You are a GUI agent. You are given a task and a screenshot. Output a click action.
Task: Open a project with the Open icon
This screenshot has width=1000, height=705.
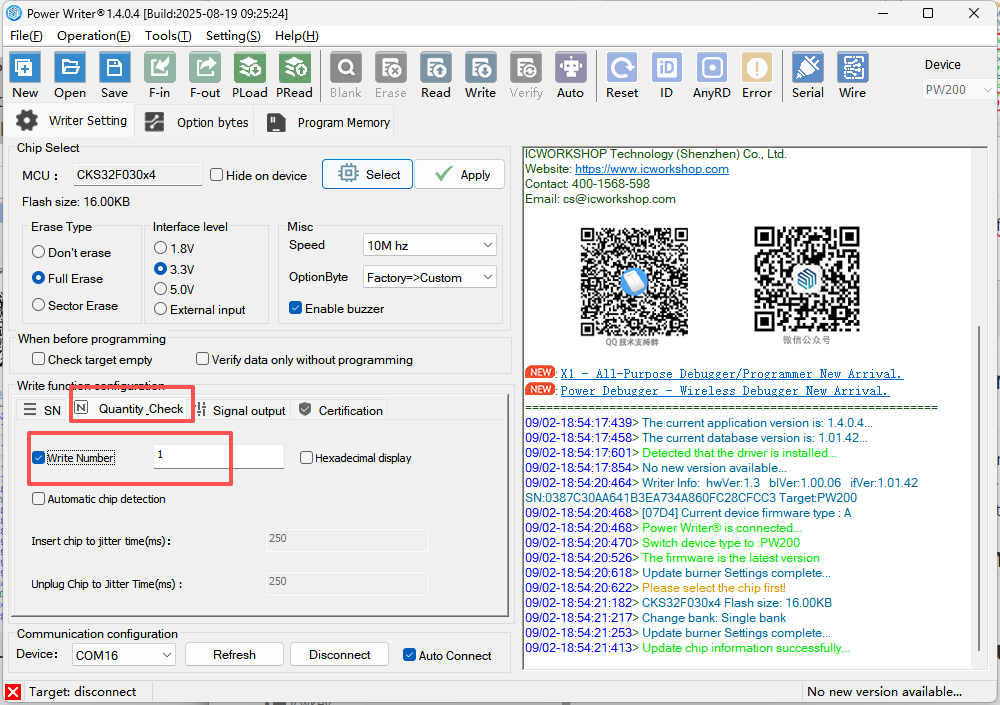click(70, 68)
